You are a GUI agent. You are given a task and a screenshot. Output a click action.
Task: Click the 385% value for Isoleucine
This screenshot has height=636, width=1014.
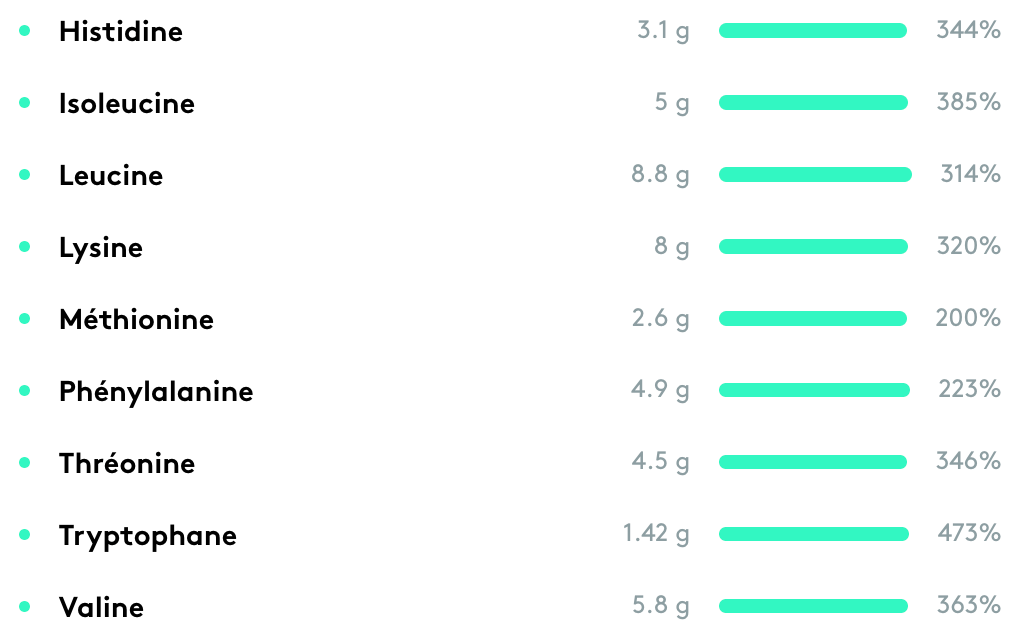click(x=968, y=103)
